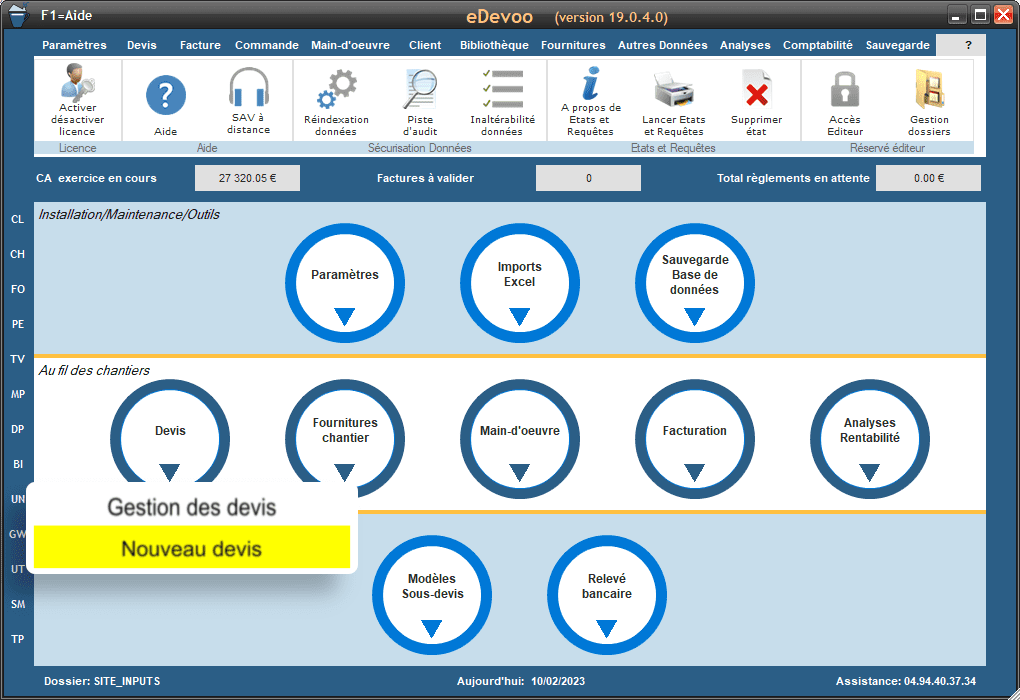Open the Sauvegarde menu
1020x700 pixels.
point(898,45)
